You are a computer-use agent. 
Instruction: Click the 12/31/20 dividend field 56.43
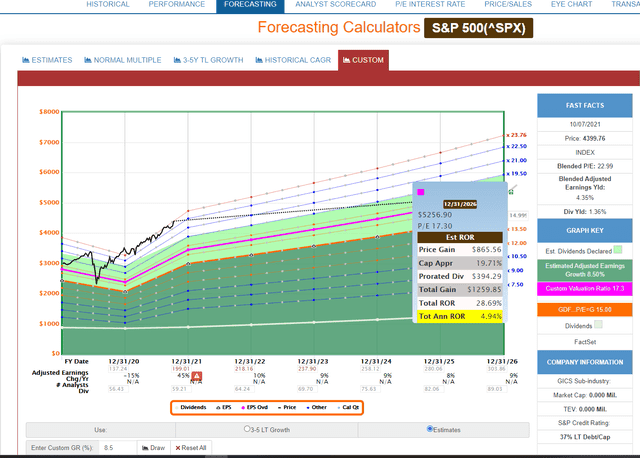tap(116, 389)
